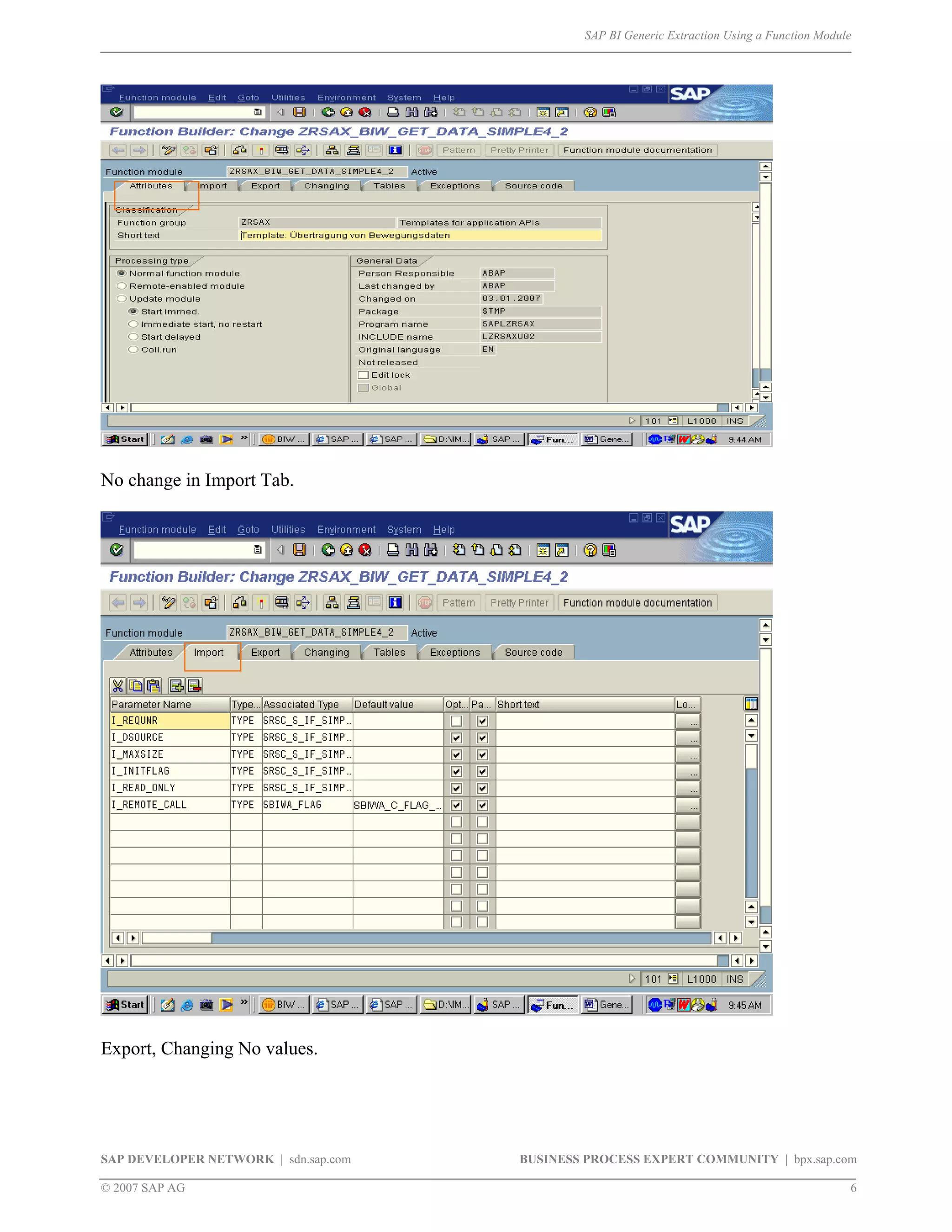Screen dimensions: 952x1232
Task: Open command field history in lower window
Action: [x=258, y=550]
